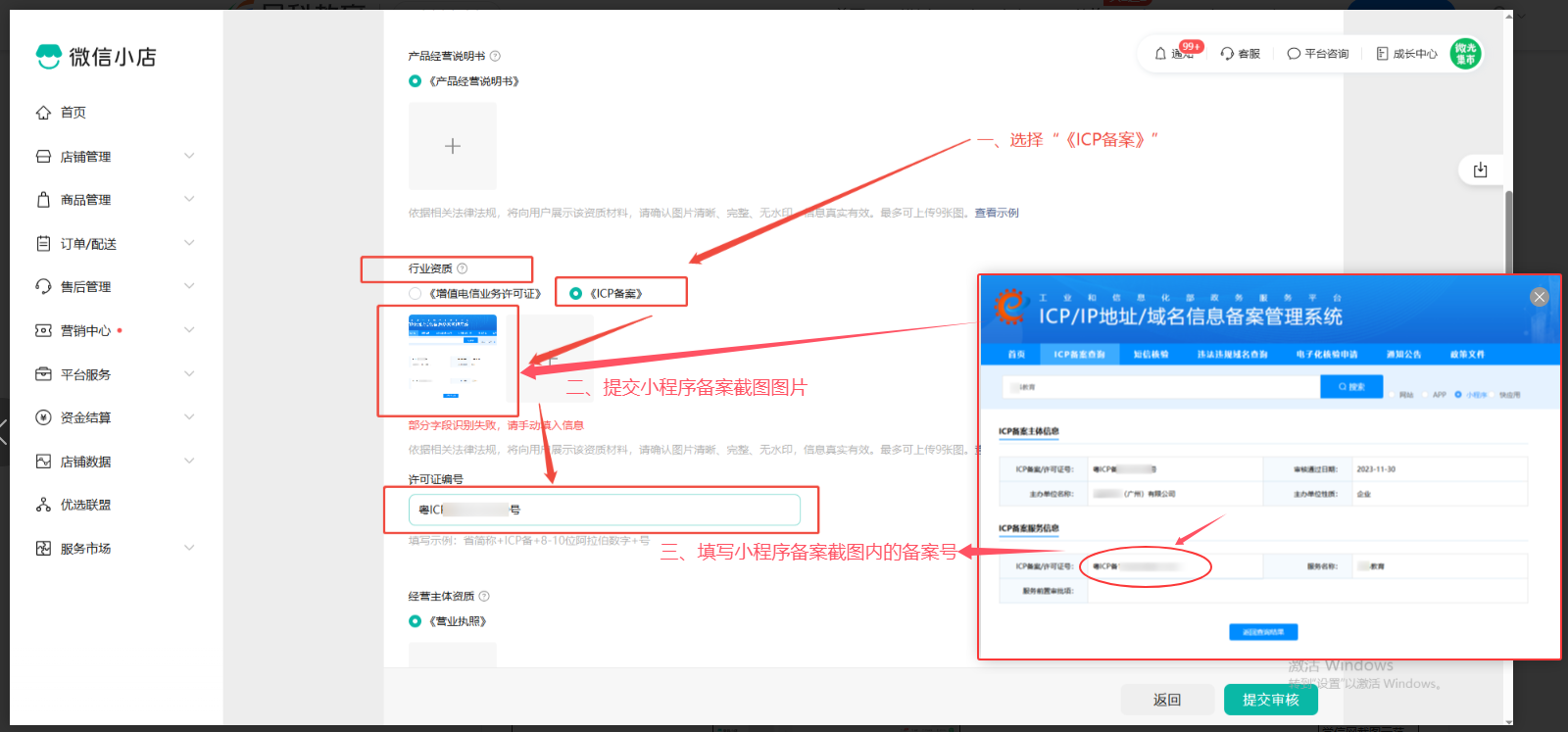1568x732 pixels.
Task: Click into 许可证编号 input field
Action: click(605, 510)
